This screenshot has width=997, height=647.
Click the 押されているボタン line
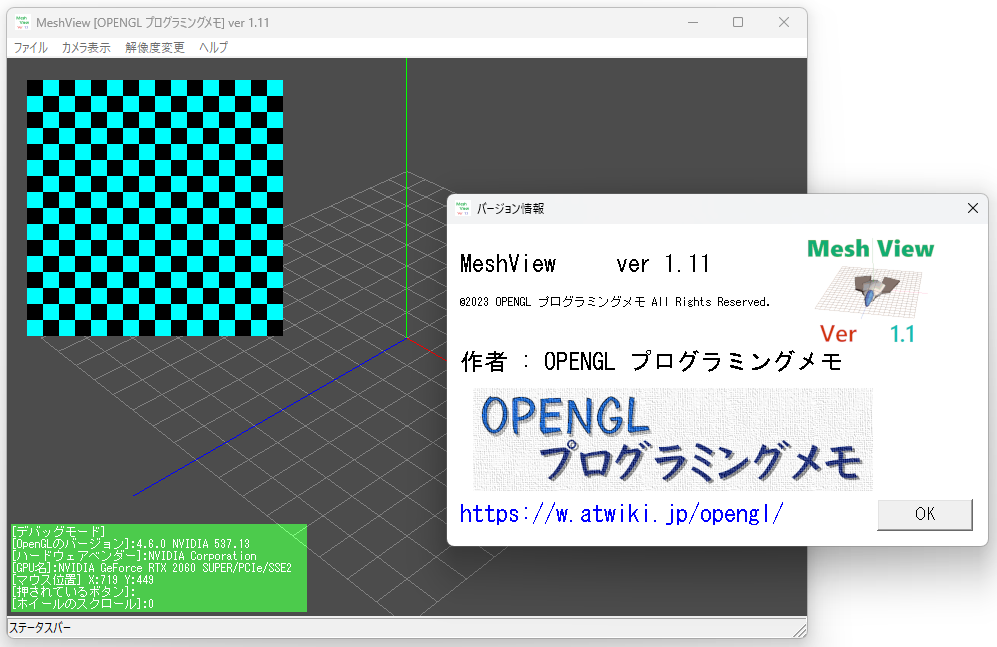tap(74, 592)
